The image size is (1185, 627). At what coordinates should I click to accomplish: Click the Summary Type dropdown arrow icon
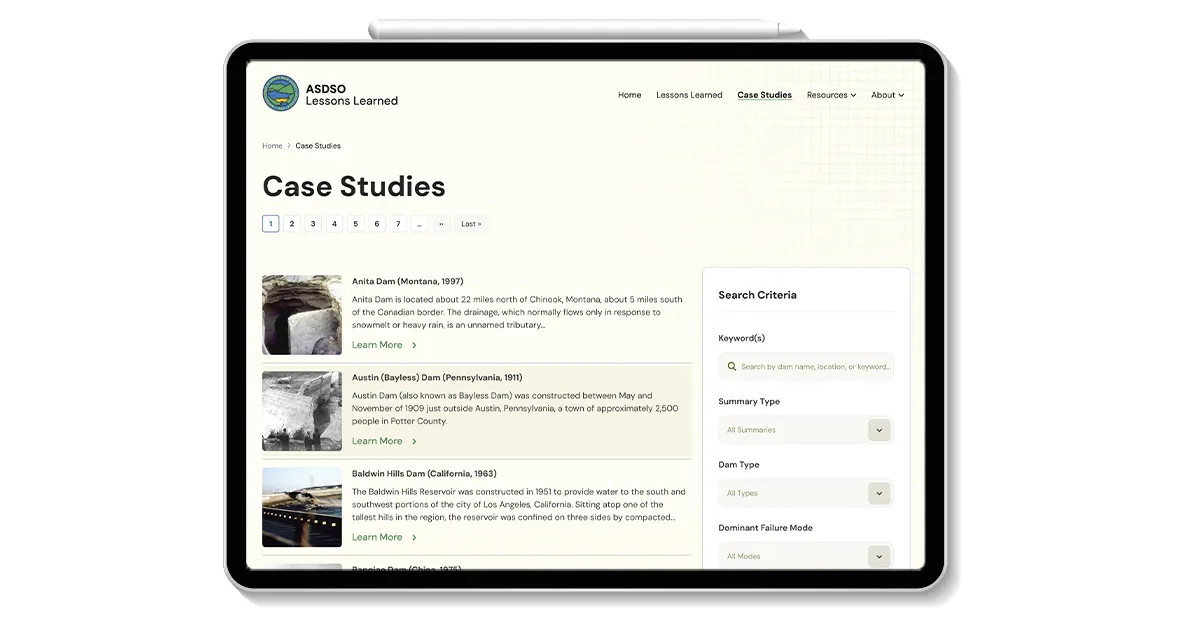tap(879, 429)
